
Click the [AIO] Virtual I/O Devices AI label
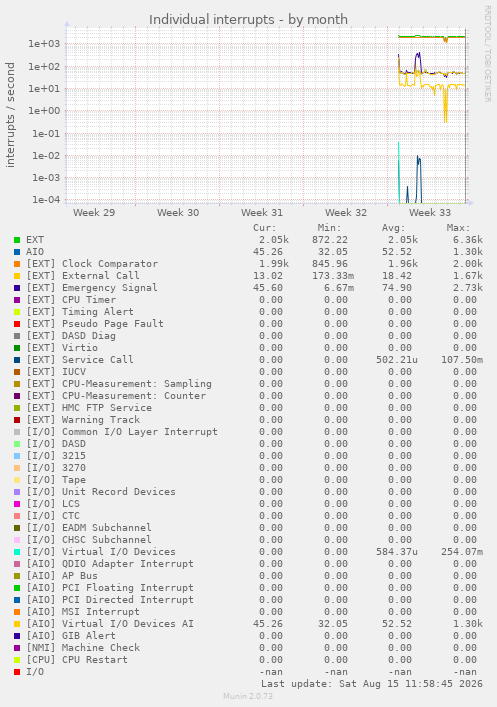pyautogui.click(x=110, y=624)
